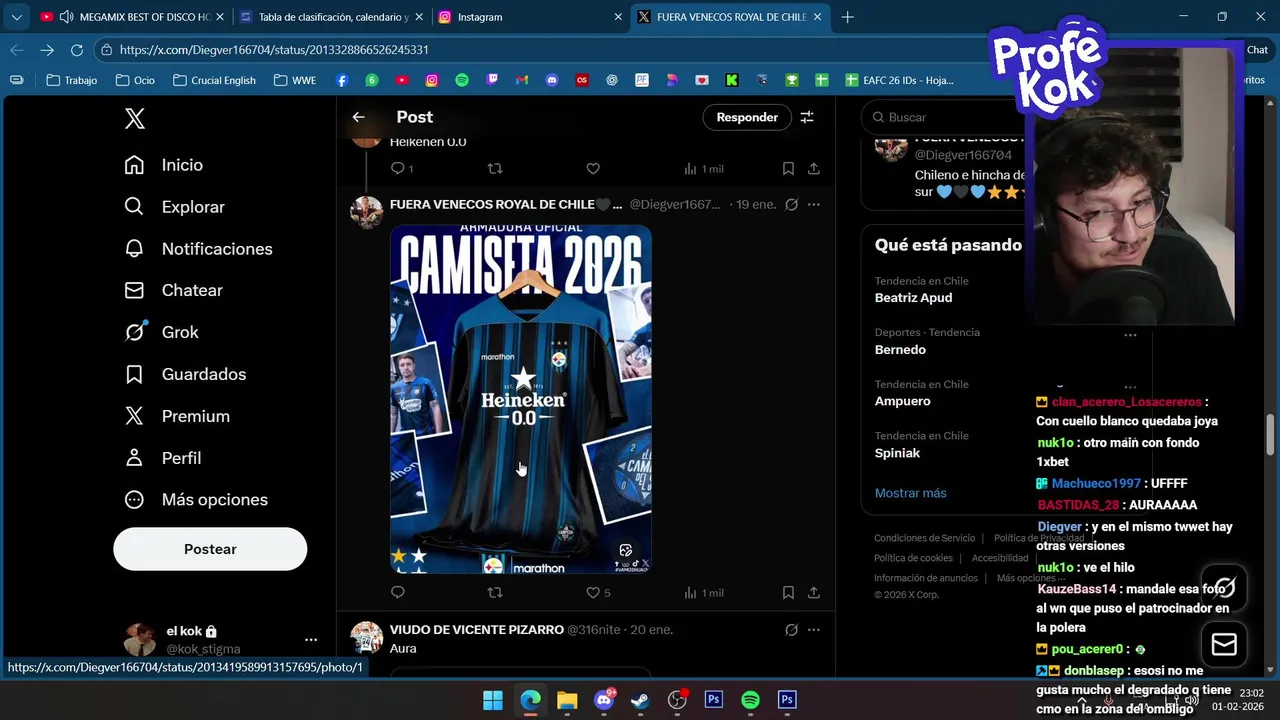Mute the MEGAMIX tab speaker icon
Screen dimensions: 1280x720
click(x=66, y=17)
